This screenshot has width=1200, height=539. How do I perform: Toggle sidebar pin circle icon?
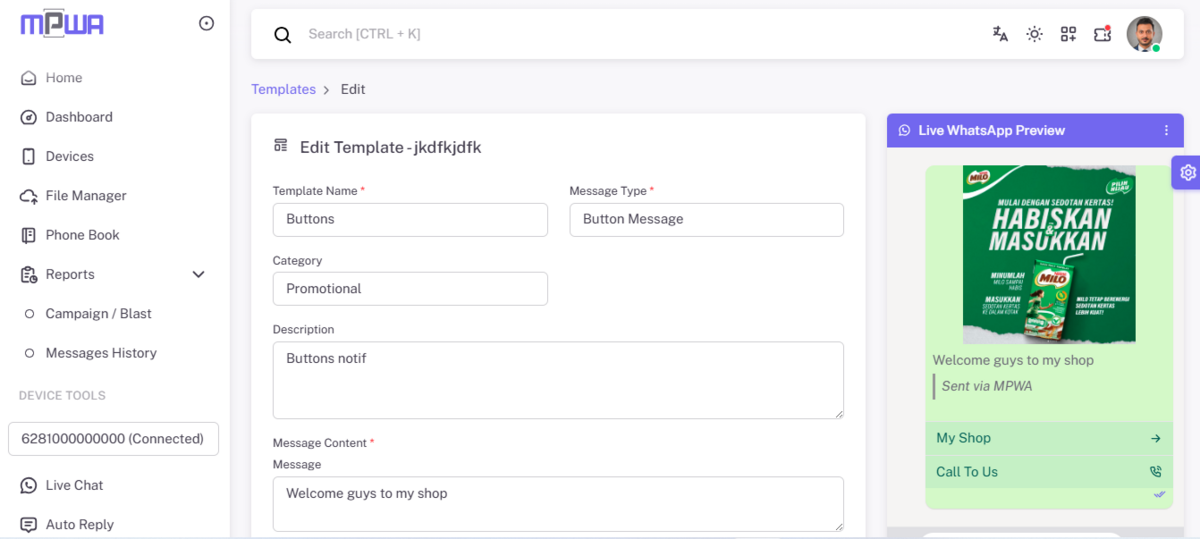click(x=206, y=23)
